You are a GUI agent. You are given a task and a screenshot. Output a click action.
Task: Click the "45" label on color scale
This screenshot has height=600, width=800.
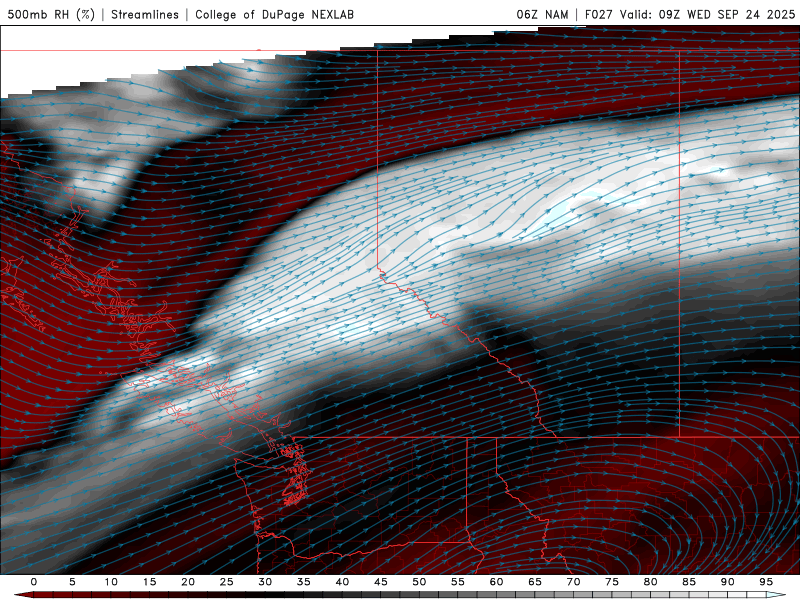(x=381, y=582)
